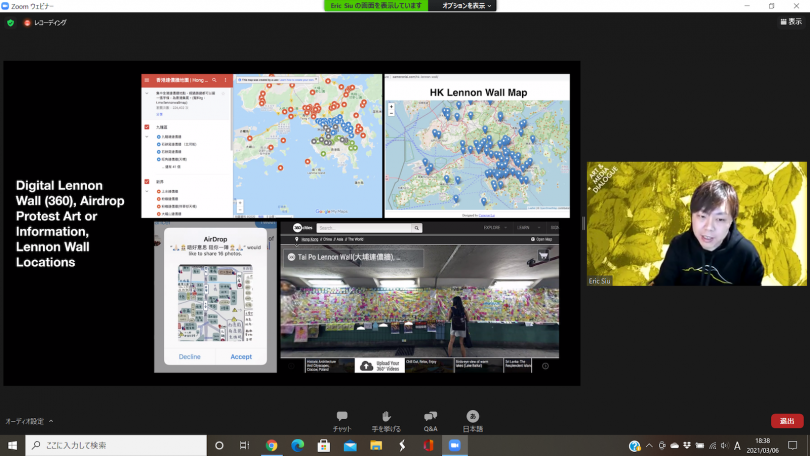Open the Wi-Fi network tray icon
This screenshot has width=810, height=456.
click(x=712, y=445)
